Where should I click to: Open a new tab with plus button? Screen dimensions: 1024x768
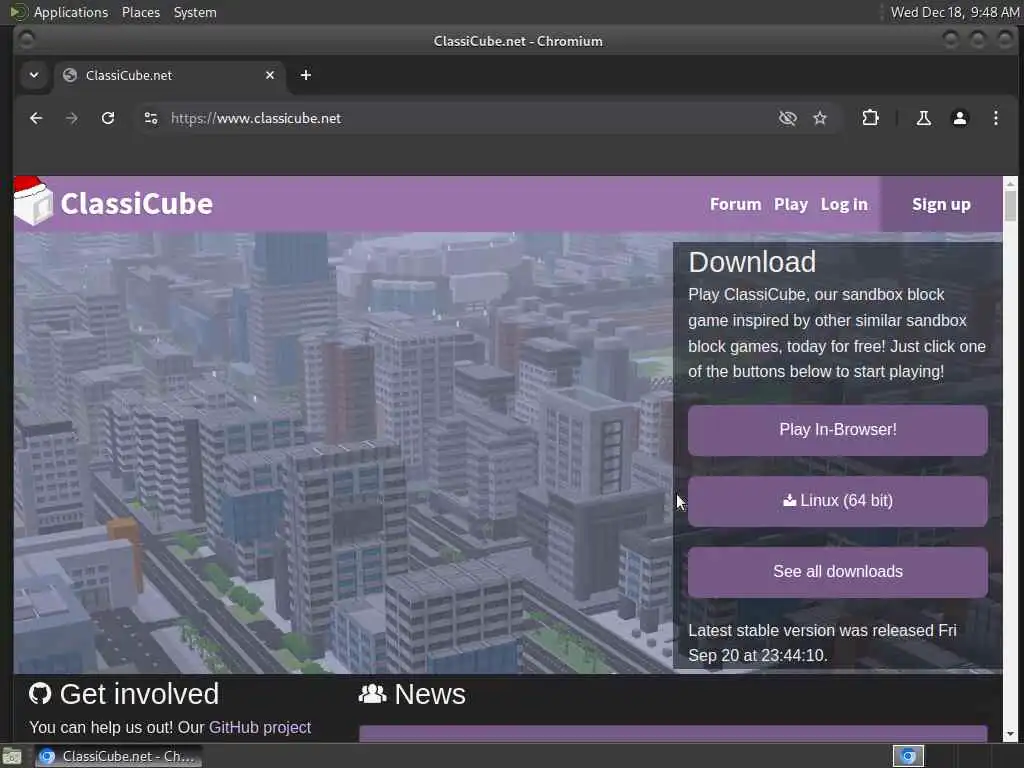tap(306, 75)
